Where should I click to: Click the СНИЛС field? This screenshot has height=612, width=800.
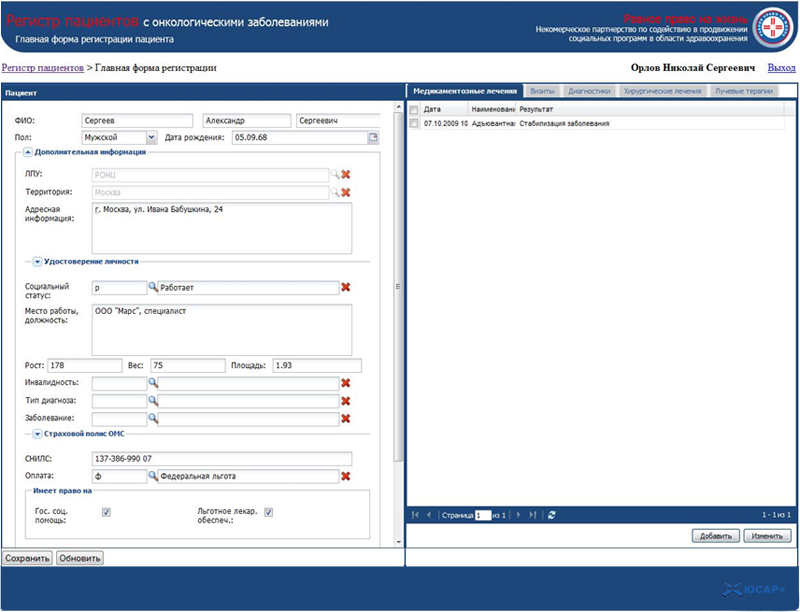222,458
